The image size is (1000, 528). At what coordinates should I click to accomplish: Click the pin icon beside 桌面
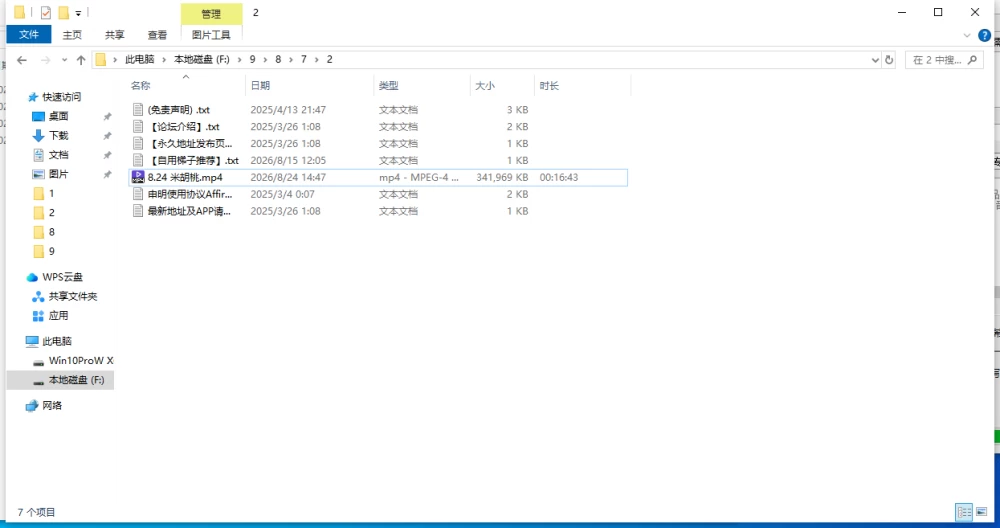click(107, 117)
